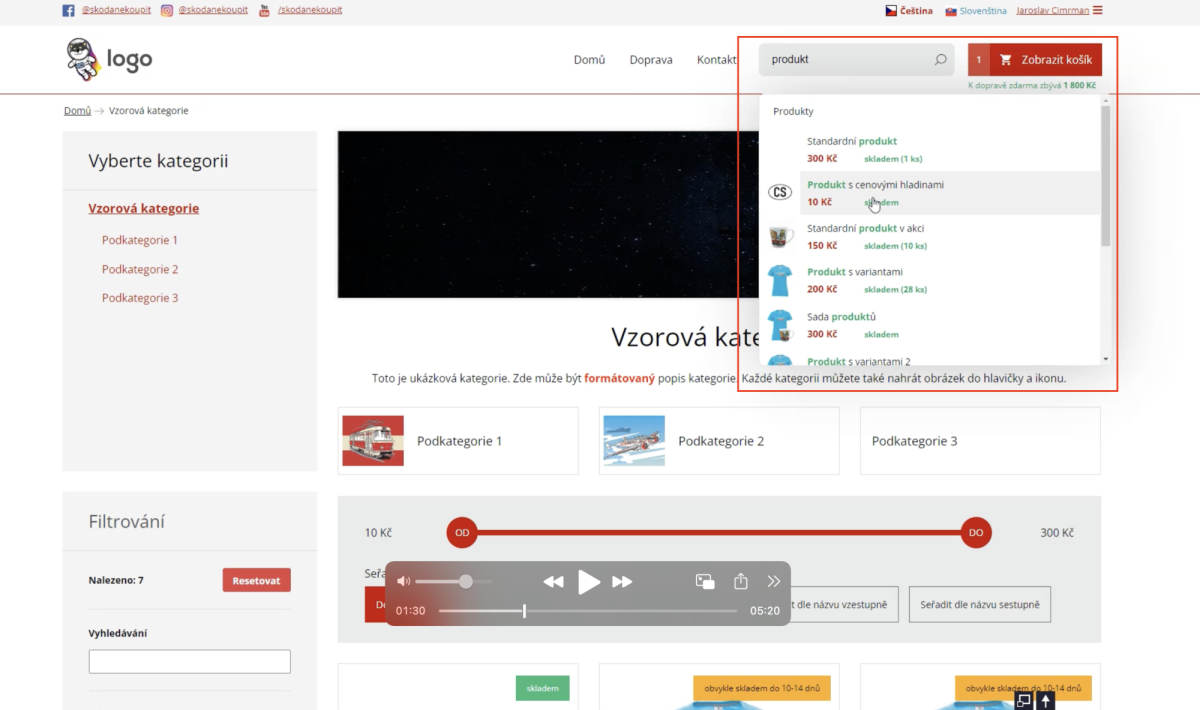Click the video progress timeline
The width and height of the screenshot is (1200, 710).
pos(588,611)
